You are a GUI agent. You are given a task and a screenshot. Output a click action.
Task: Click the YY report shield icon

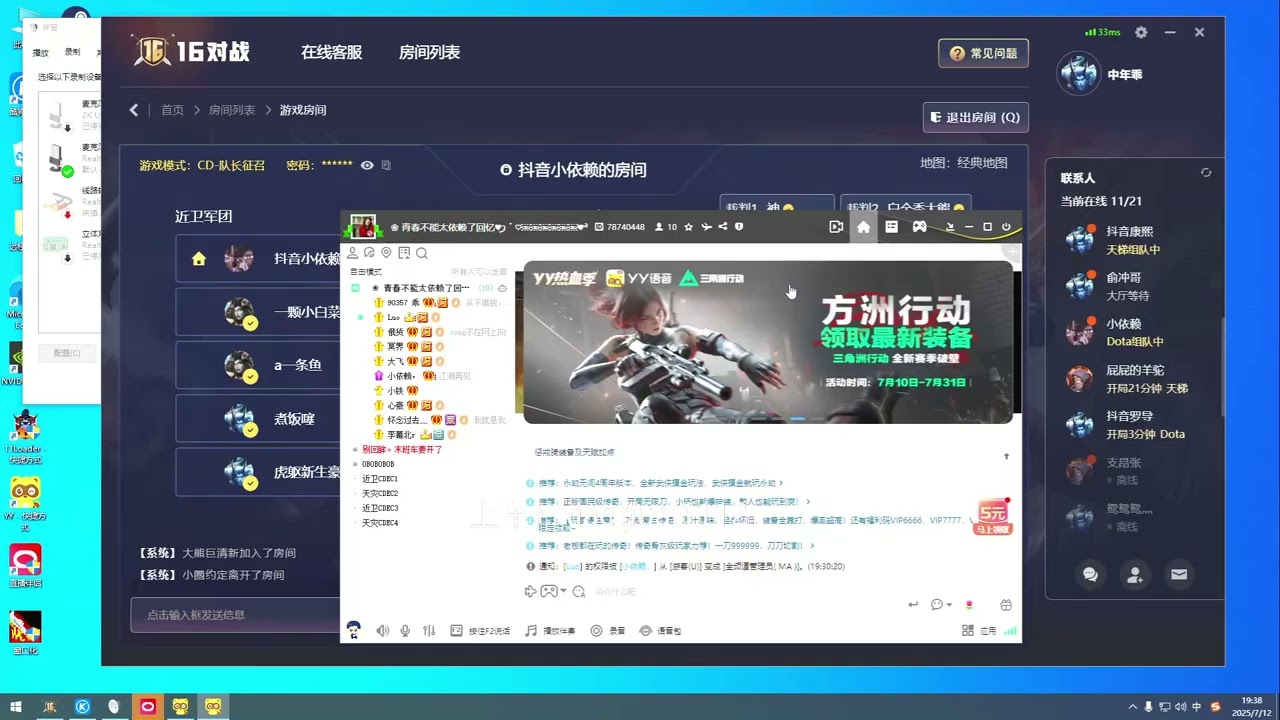[739, 227]
